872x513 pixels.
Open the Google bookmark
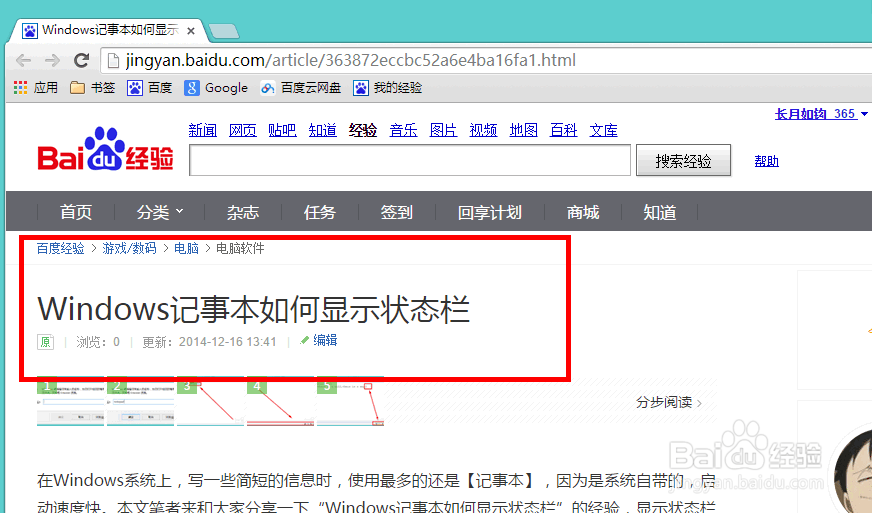(x=216, y=87)
